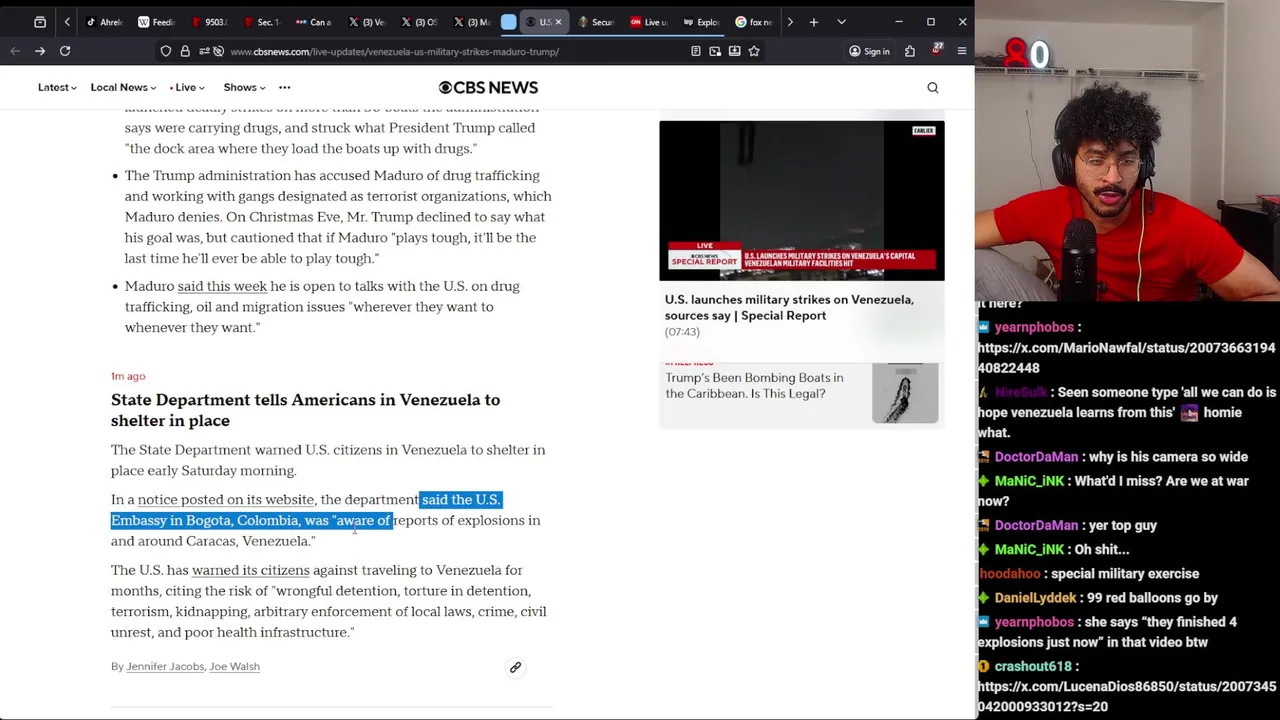Expand the Live dropdown menu
Image resolution: width=1280 pixels, height=720 pixels.
pyautogui.click(x=187, y=88)
